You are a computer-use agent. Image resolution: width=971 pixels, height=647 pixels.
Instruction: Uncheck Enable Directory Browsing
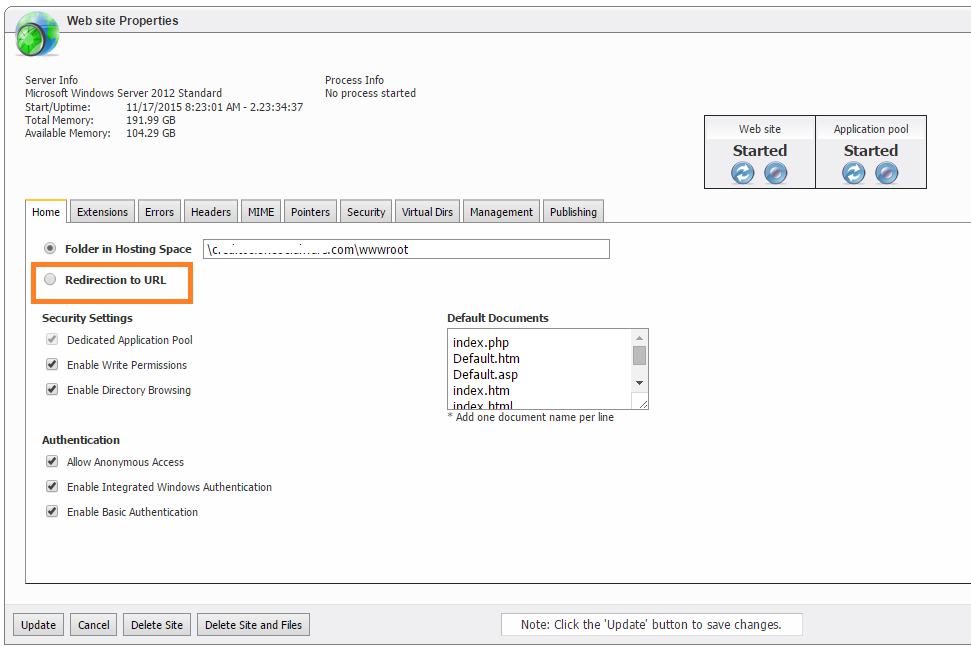52,390
